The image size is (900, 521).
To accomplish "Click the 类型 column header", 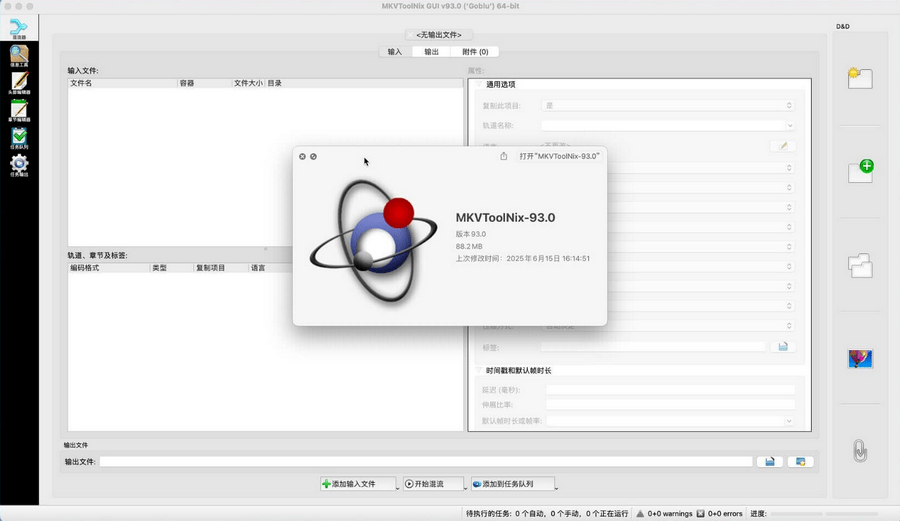I will (x=172, y=268).
